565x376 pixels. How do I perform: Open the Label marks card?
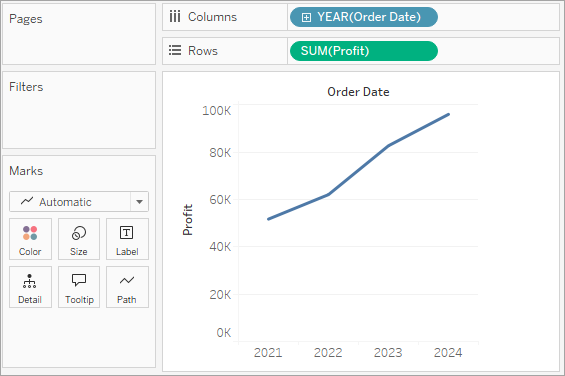[x=127, y=239]
